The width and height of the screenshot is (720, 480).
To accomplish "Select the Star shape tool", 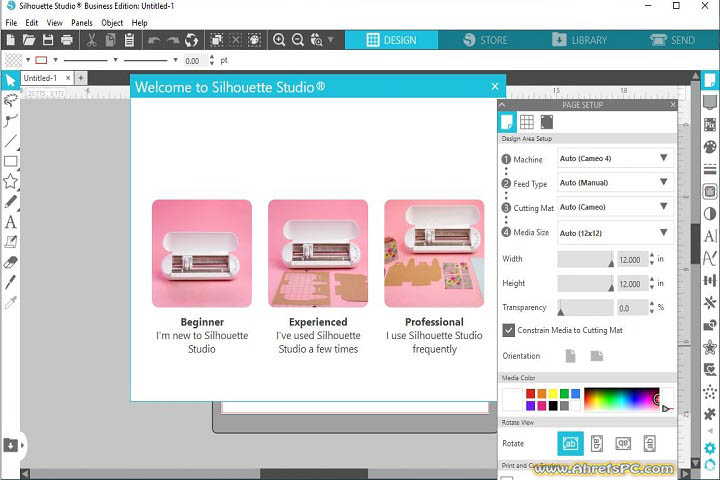I will [x=10, y=181].
